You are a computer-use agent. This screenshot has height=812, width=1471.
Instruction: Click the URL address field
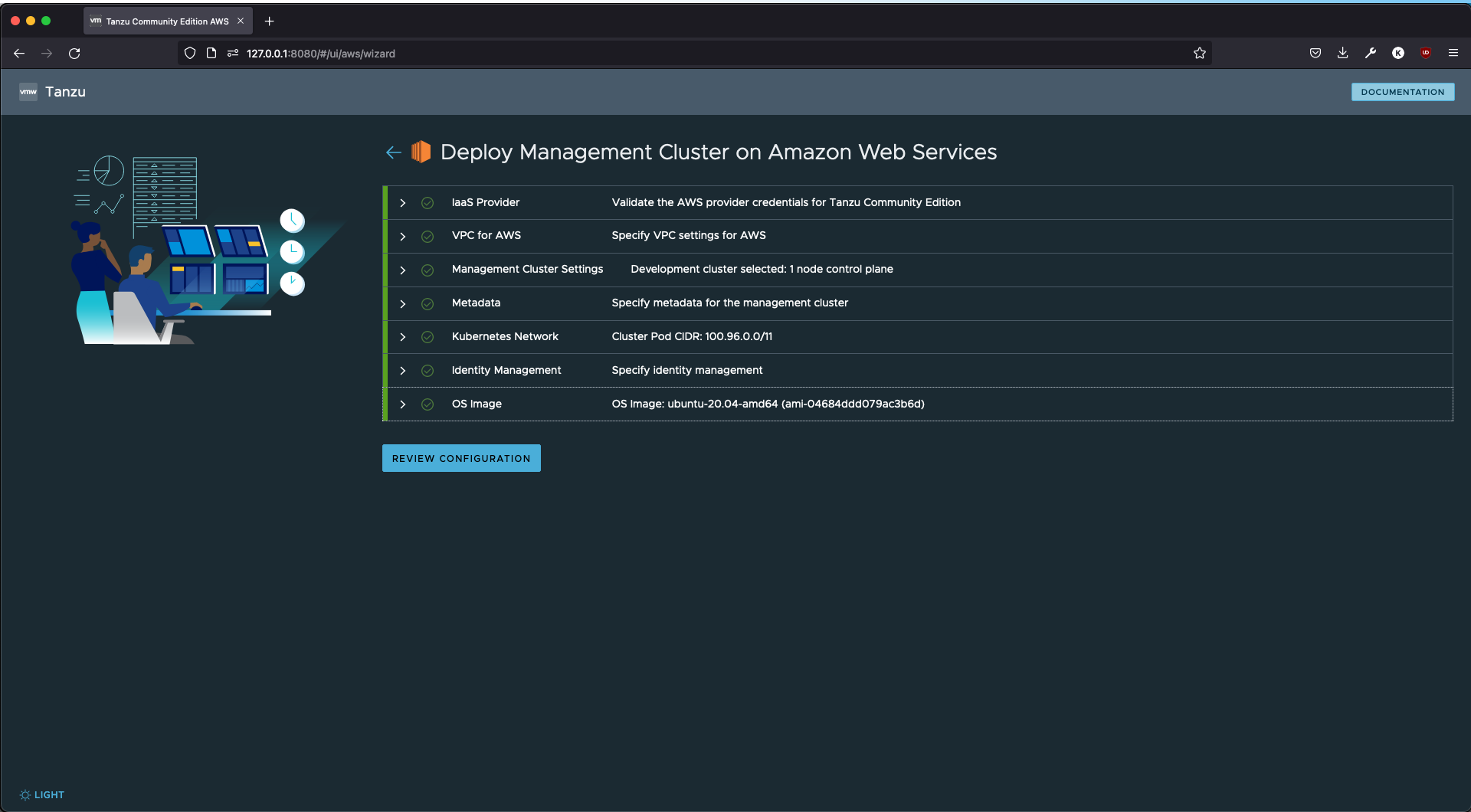pyautogui.click(x=694, y=54)
